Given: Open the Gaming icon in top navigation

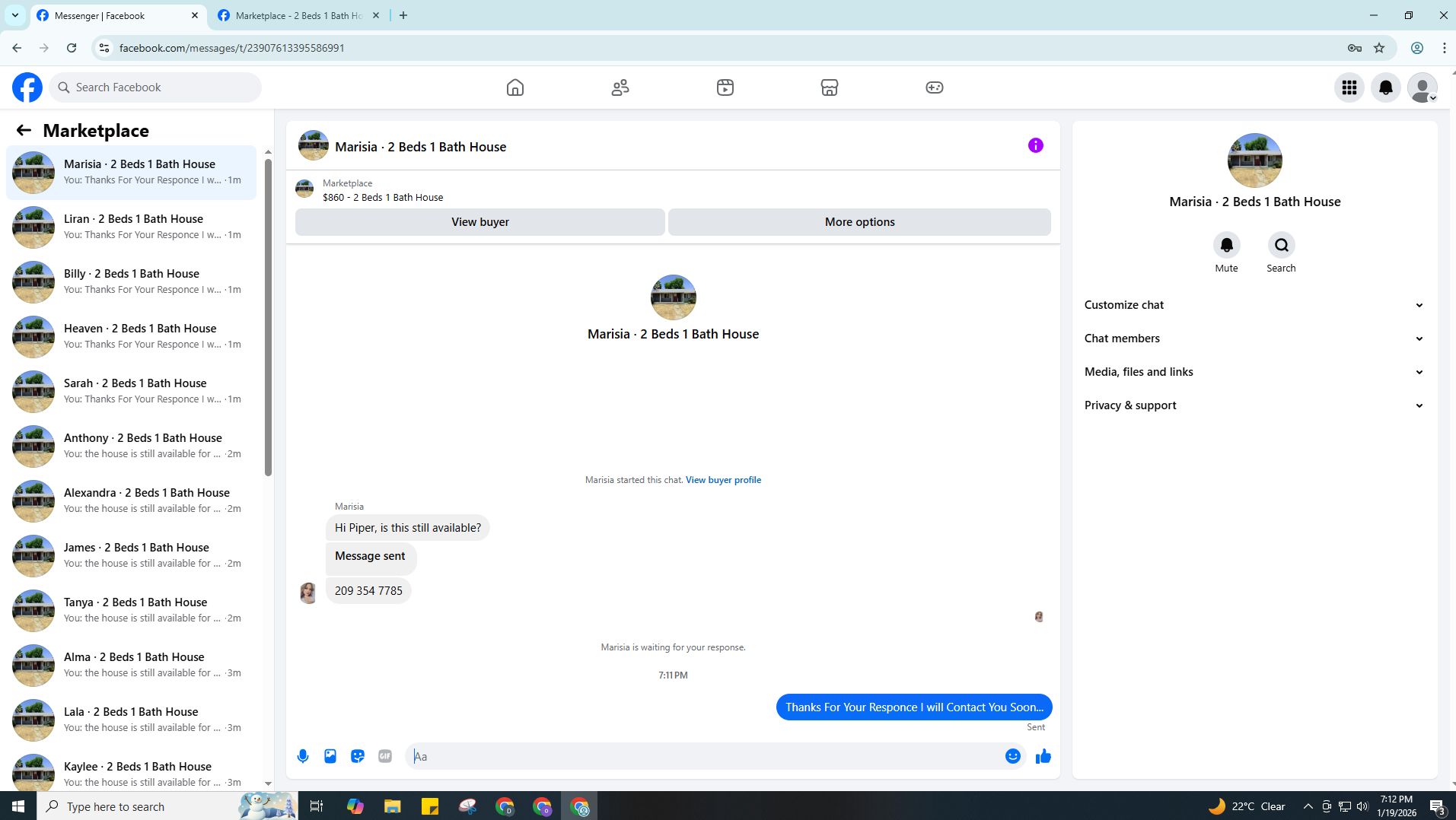Looking at the screenshot, I should point(935,87).
